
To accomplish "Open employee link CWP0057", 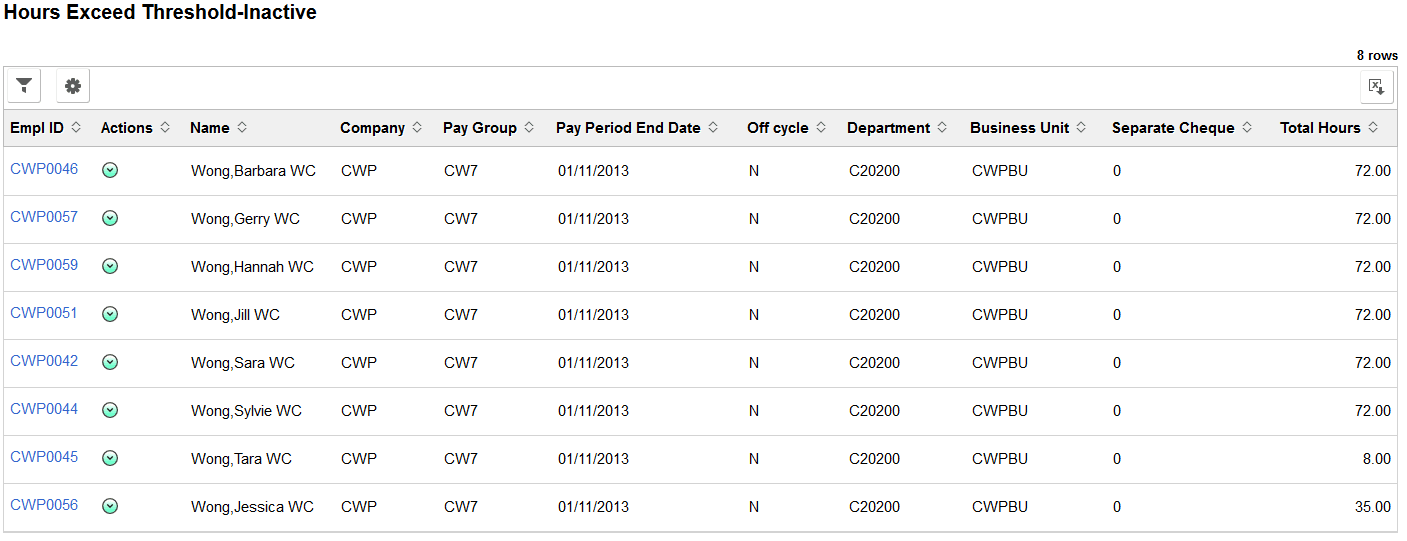I will click(44, 217).
